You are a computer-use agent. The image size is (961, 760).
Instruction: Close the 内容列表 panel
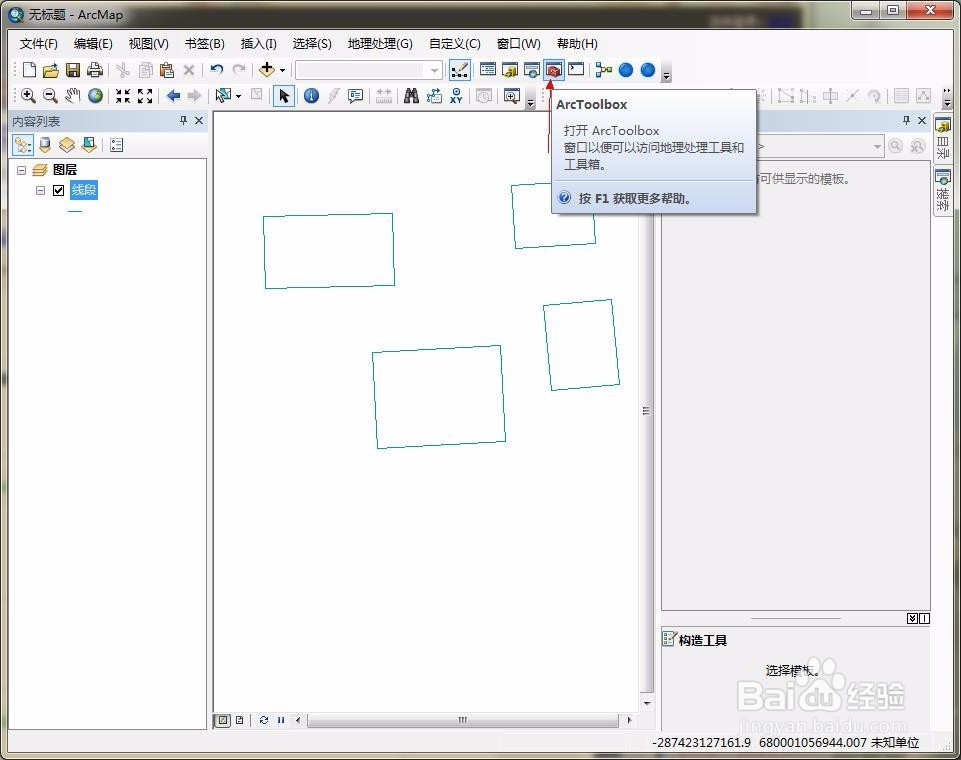pos(199,121)
